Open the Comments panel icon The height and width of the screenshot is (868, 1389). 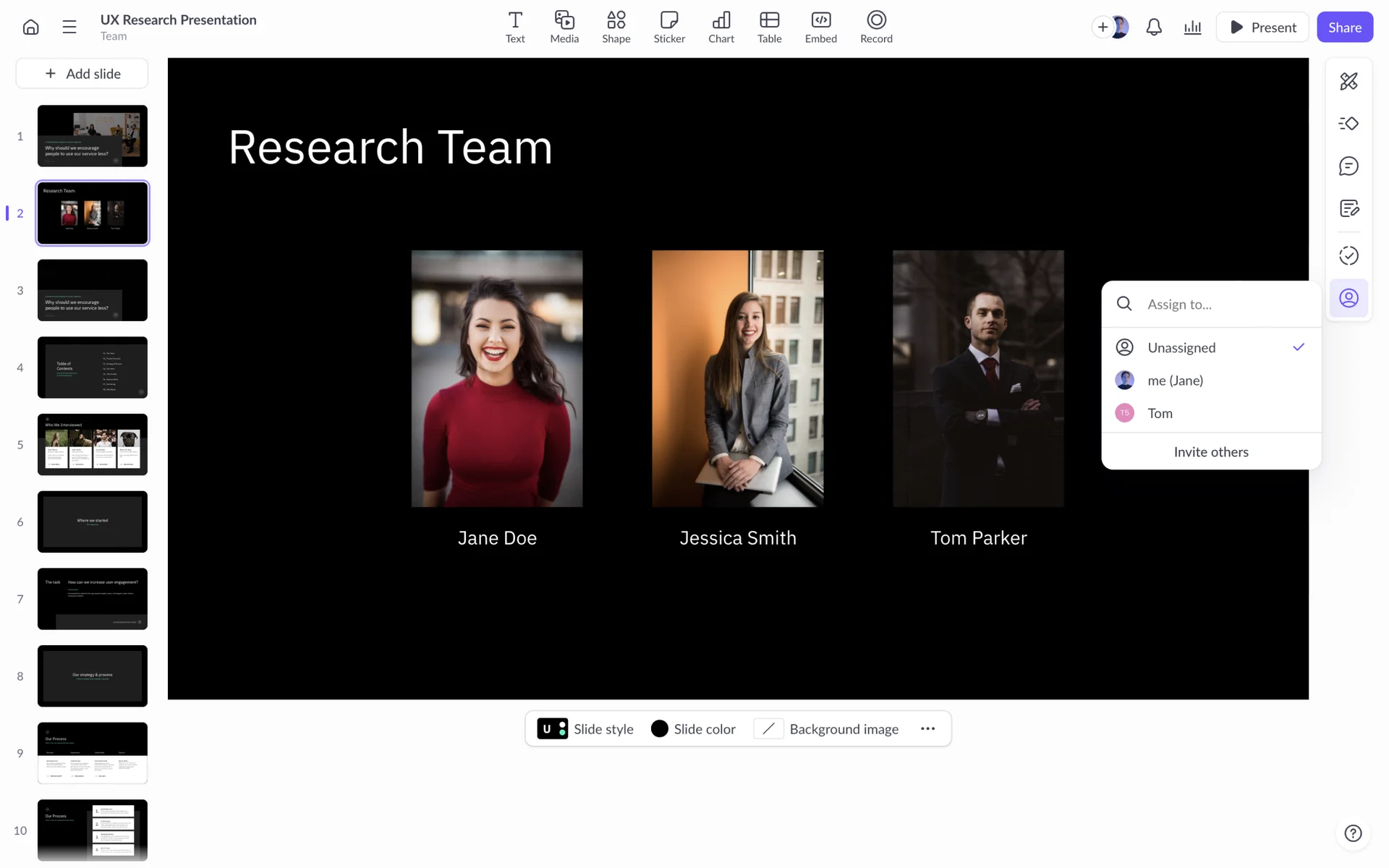(x=1348, y=166)
